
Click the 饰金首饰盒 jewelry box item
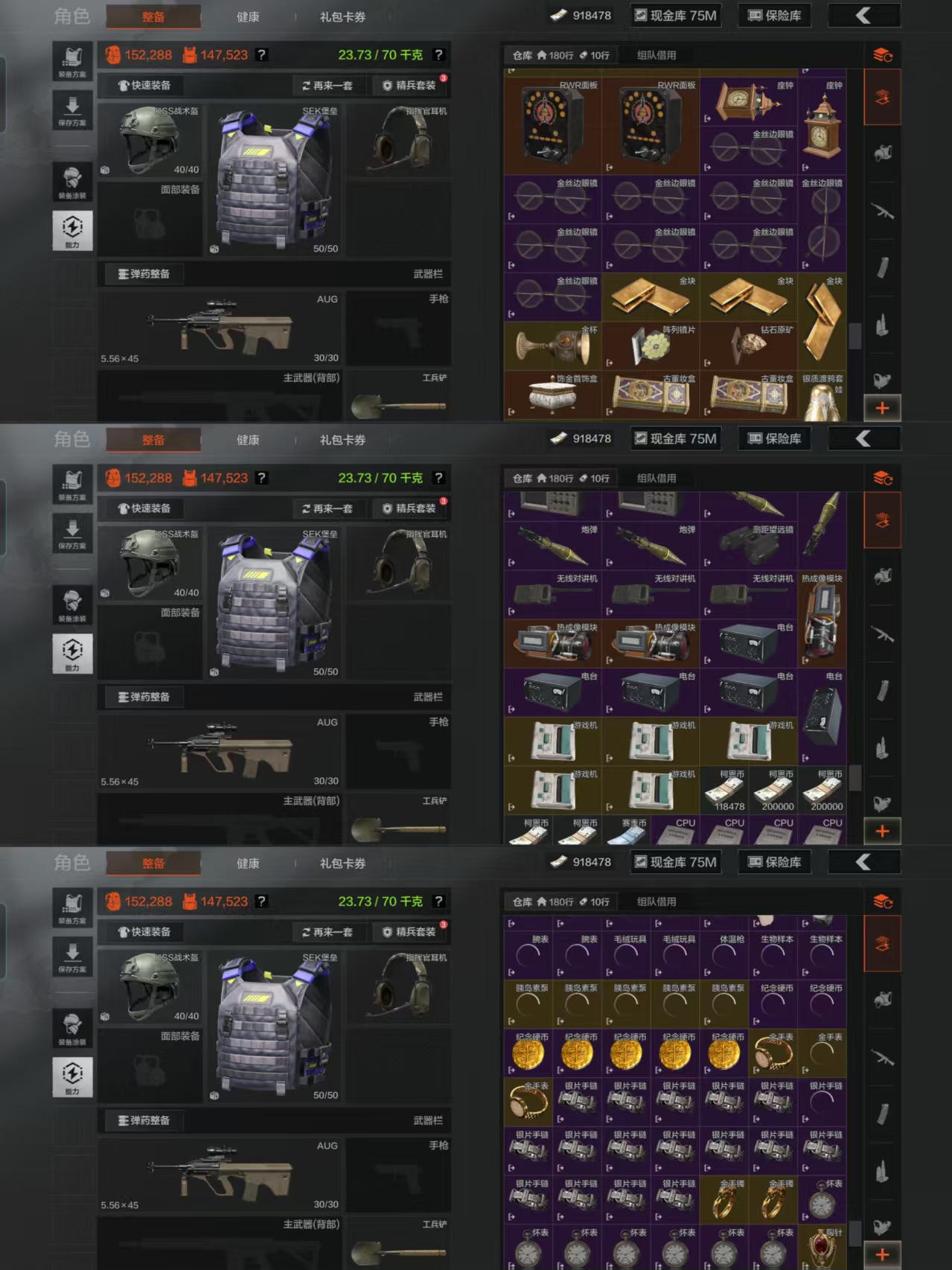pyautogui.click(x=552, y=395)
